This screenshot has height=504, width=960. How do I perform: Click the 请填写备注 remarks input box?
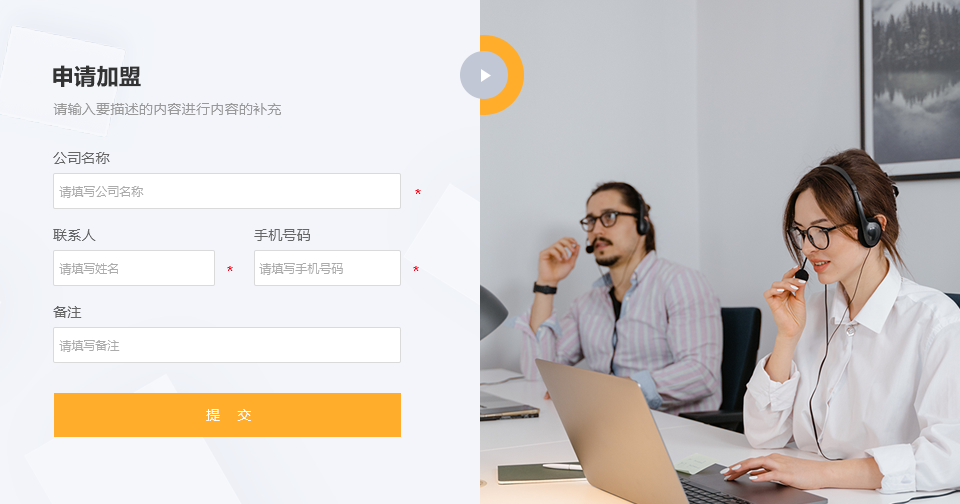click(227, 345)
